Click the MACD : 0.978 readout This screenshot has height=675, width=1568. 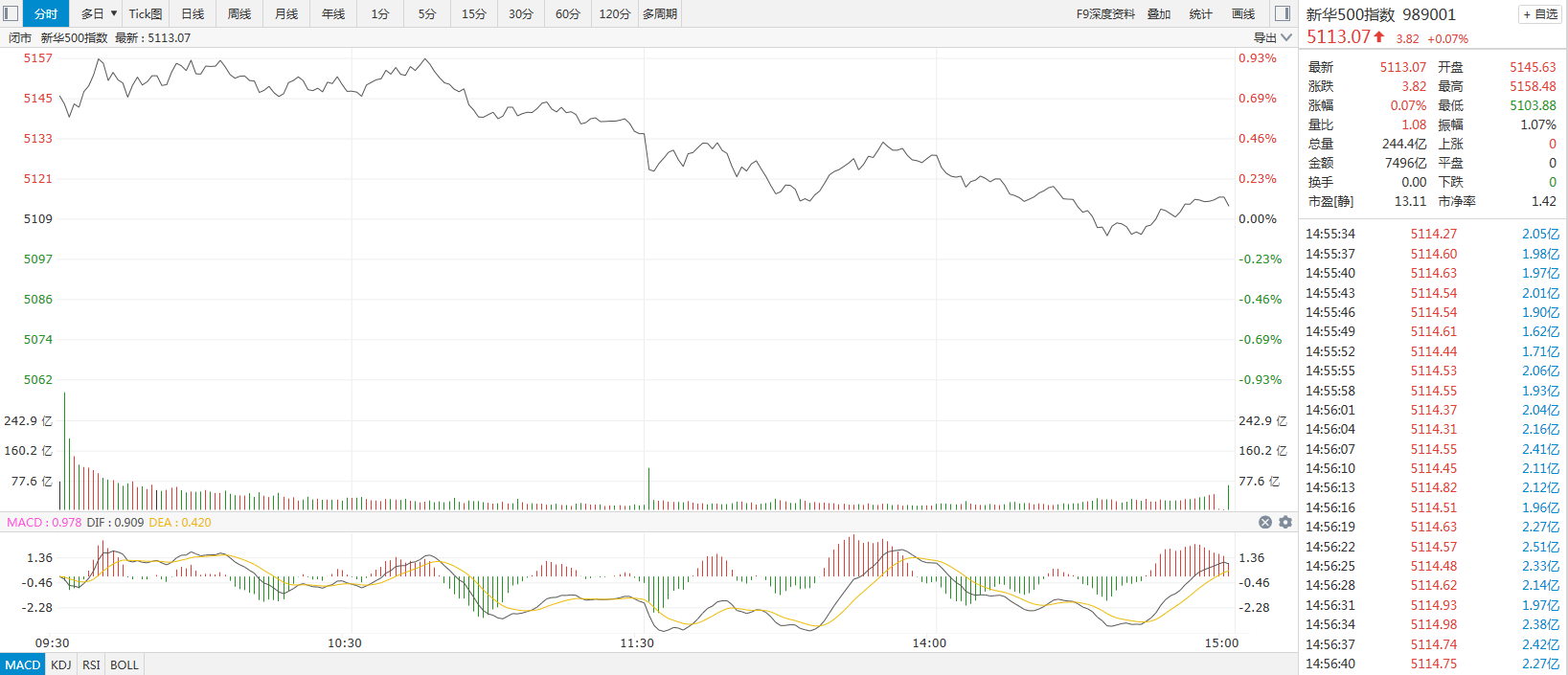click(x=44, y=522)
